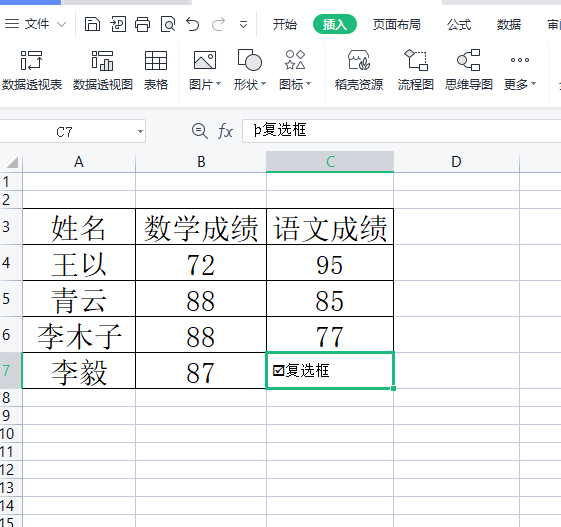
Task: Select row 3 header
Action: [11, 227]
